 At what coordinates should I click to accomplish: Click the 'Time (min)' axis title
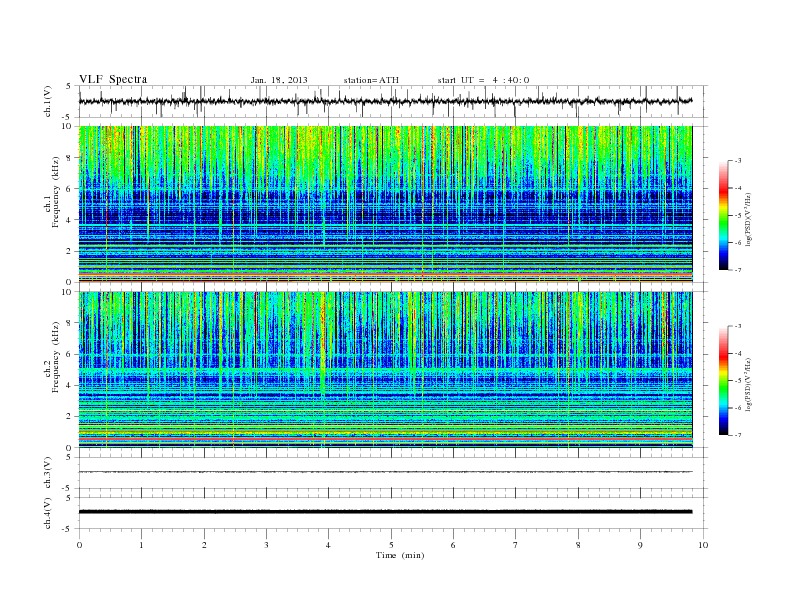click(x=400, y=555)
